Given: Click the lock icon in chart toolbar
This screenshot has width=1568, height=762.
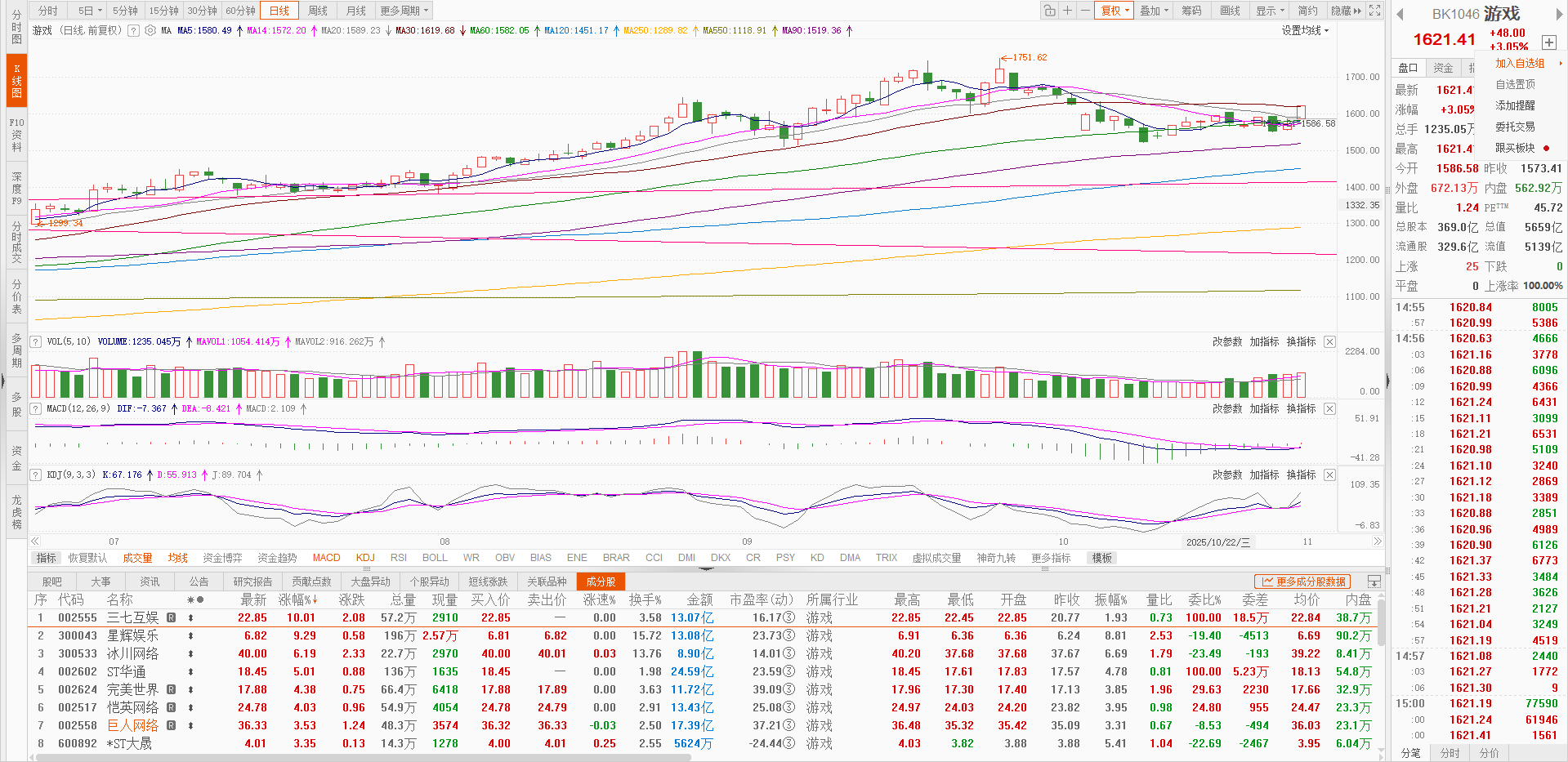Looking at the screenshot, I should [1049, 11].
